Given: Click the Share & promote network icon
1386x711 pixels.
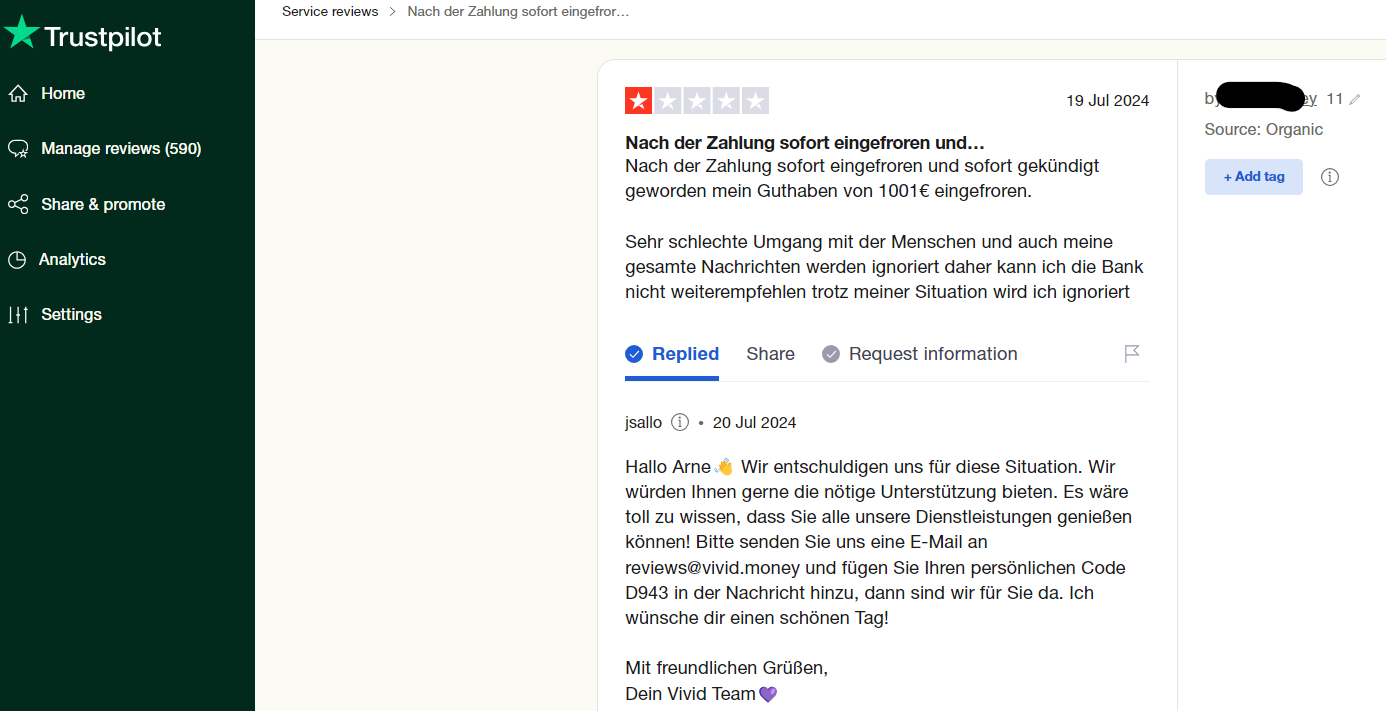Looking at the screenshot, I should click(x=18, y=205).
